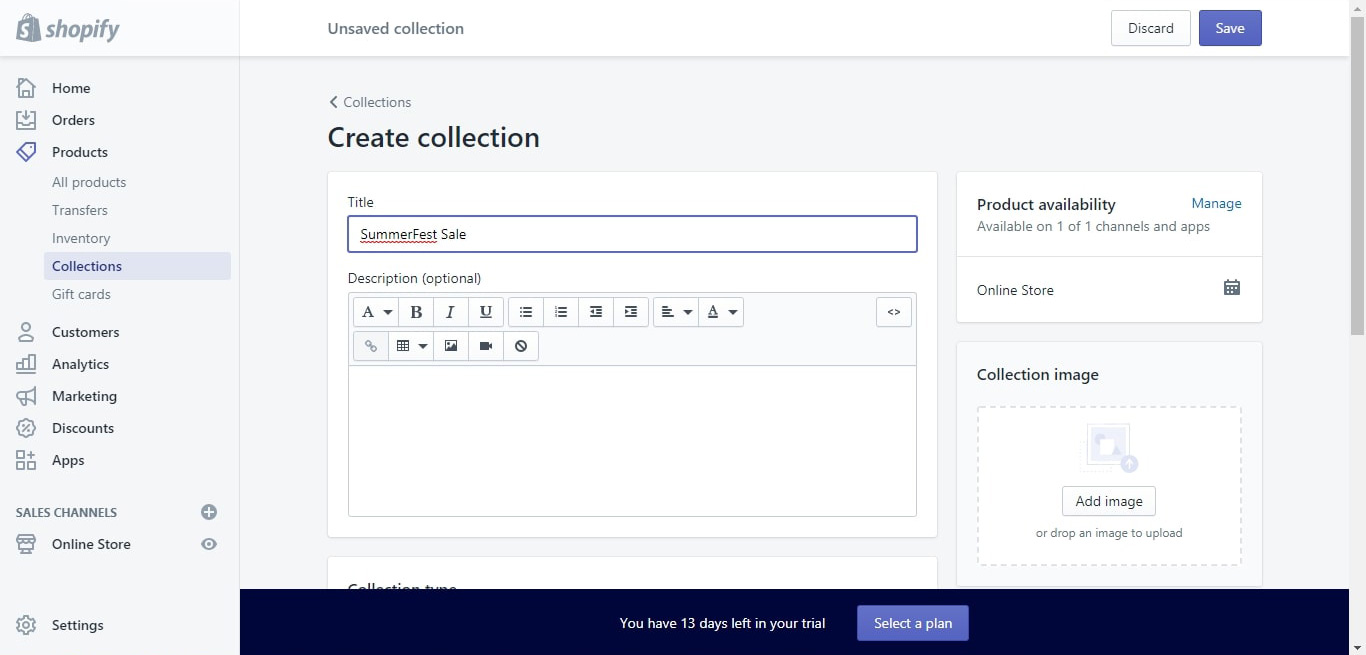Click the Bold formatting icon
This screenshot has width=1366, height=655.
(x=416, y=312)
